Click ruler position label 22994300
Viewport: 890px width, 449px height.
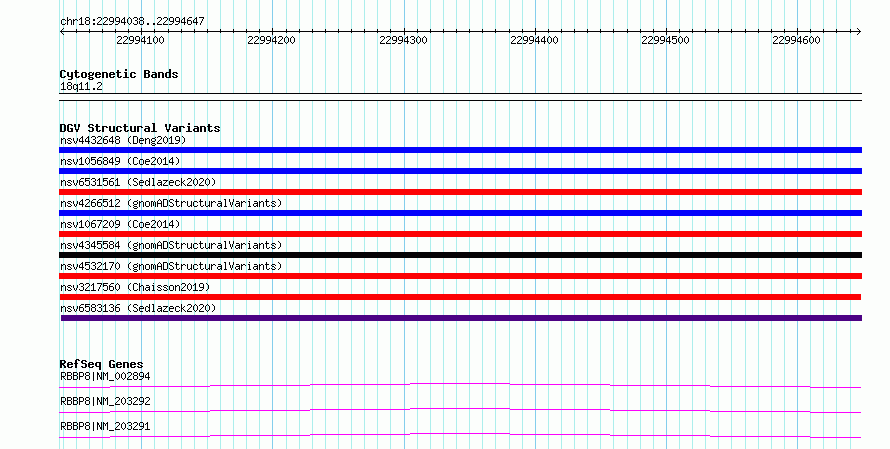point(403,40)
